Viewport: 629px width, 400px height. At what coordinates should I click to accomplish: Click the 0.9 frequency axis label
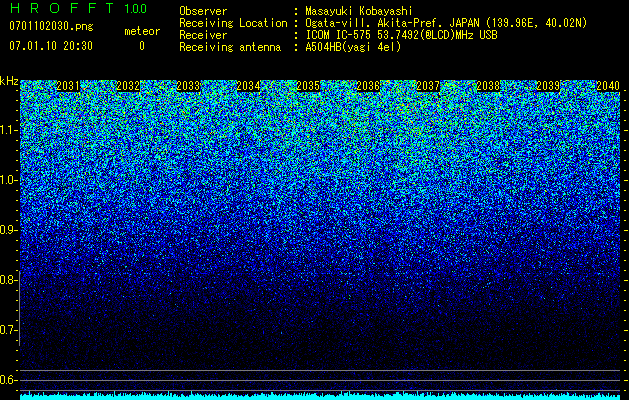pyautogui.click(x=8, y=230)
